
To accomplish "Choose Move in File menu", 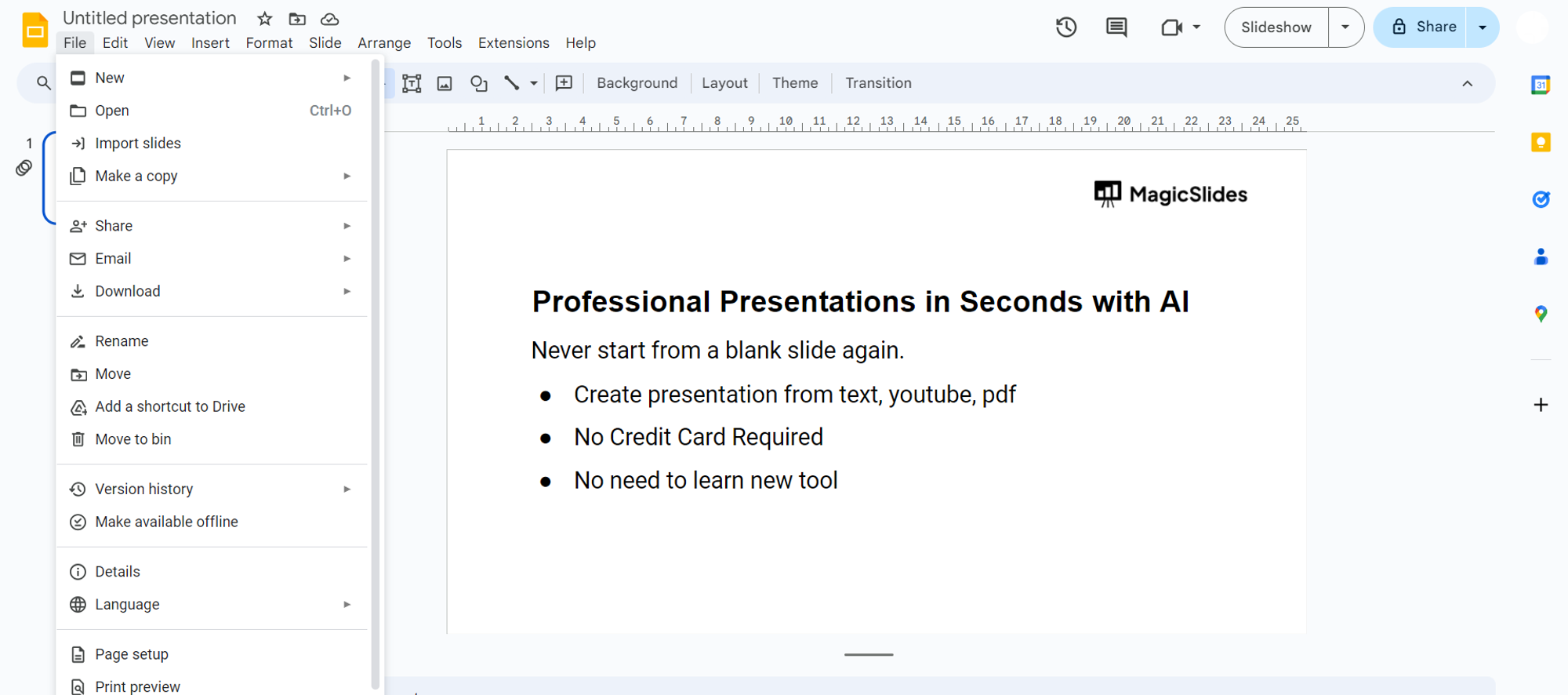I will [212, 373].
